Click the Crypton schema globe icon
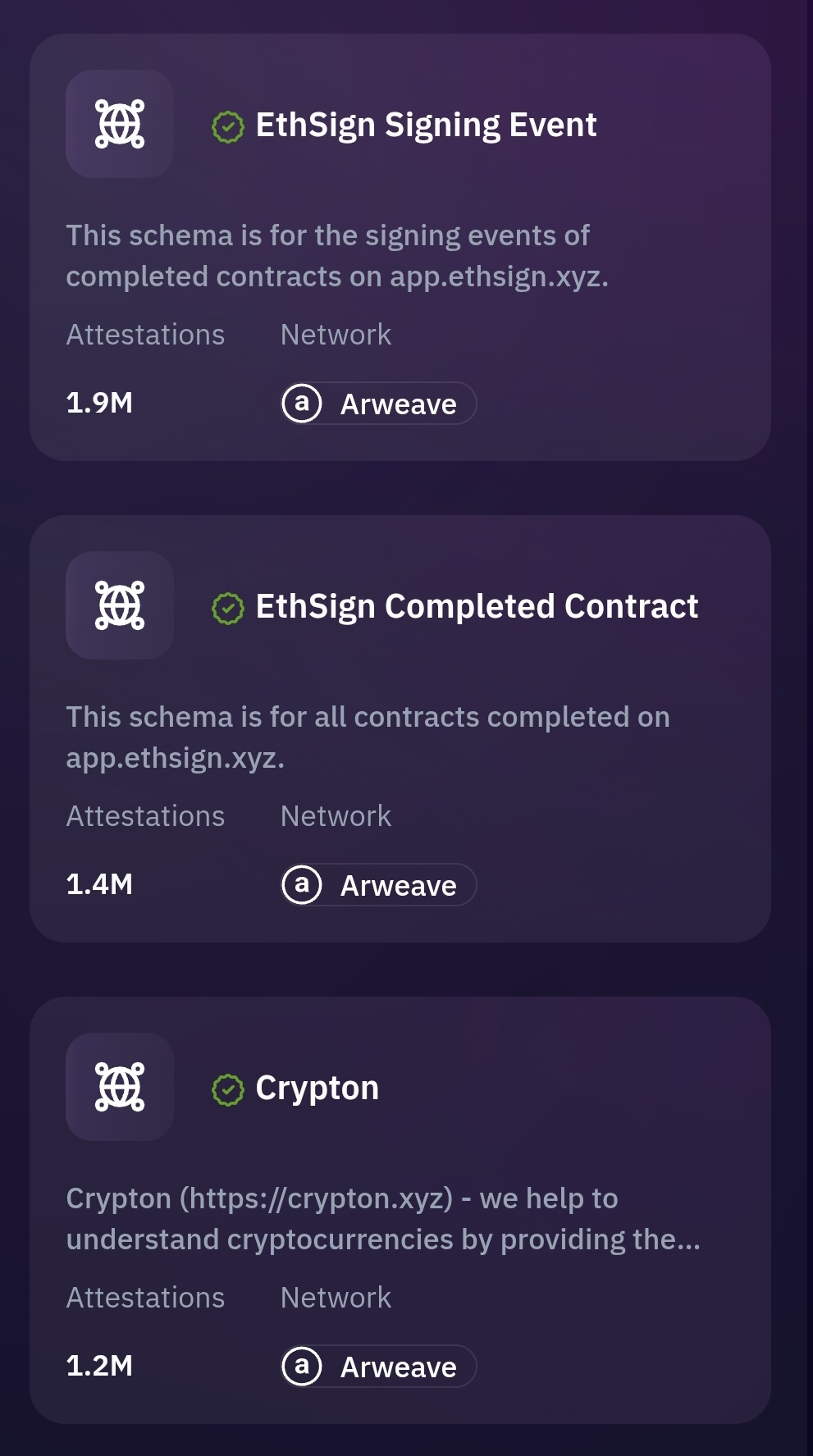The height and width of the screenshot is (1456, 813). point(120,1087)
